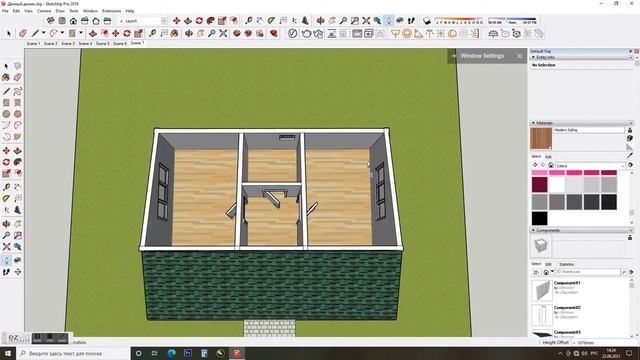Select the arrow Select tool in top toolbar

[x=9, y=33]
